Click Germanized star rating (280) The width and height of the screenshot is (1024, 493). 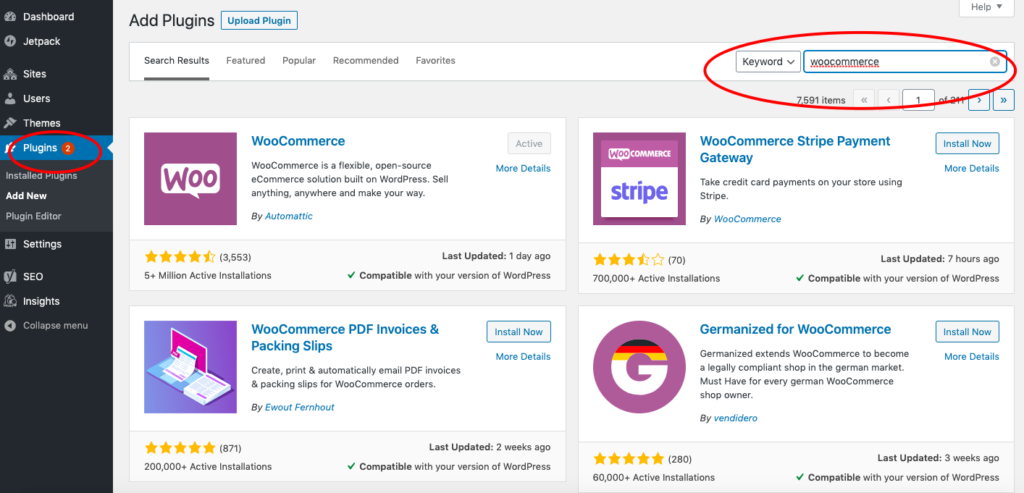tap(628, 459)
